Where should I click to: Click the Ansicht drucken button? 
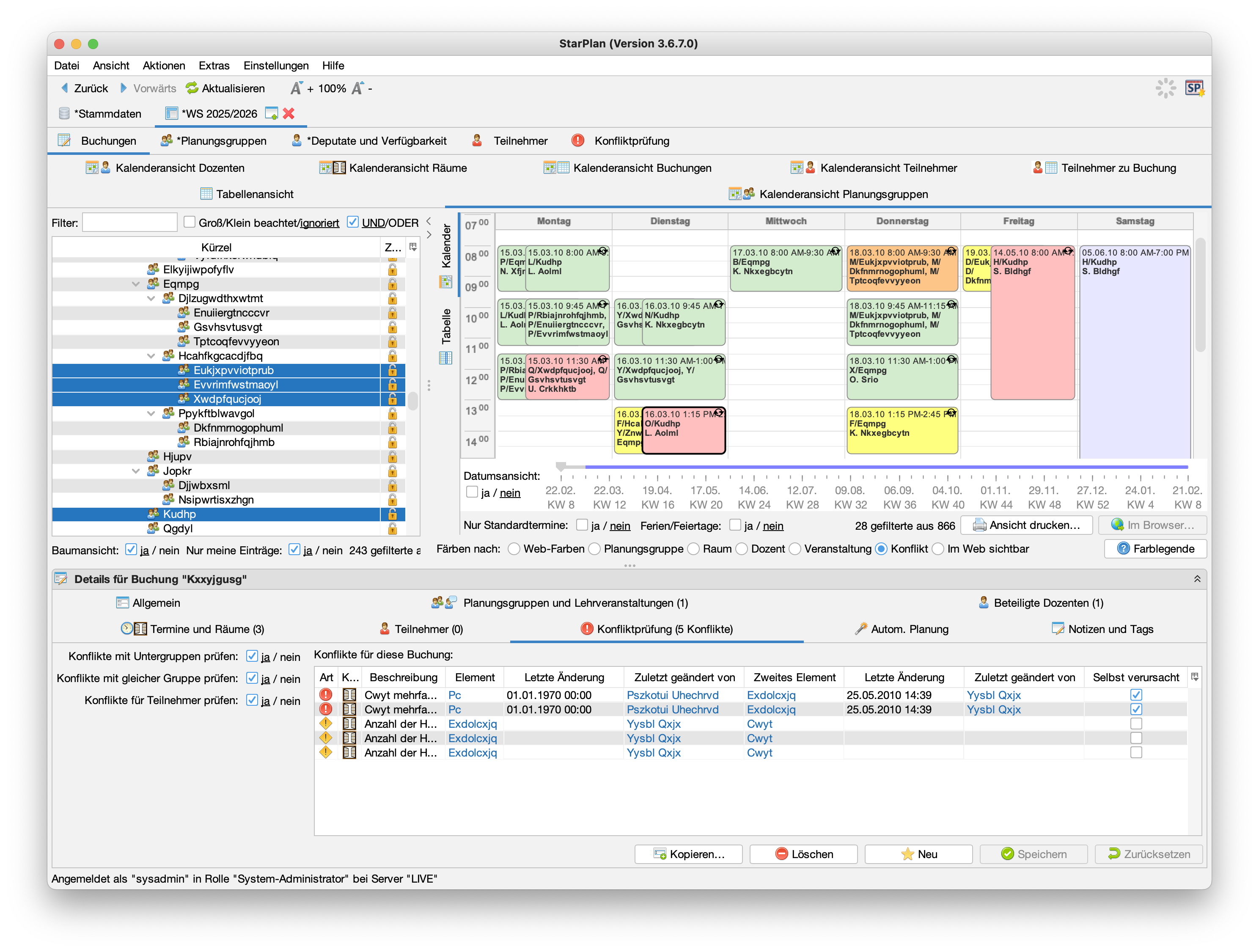click(x=1026, y=525)
